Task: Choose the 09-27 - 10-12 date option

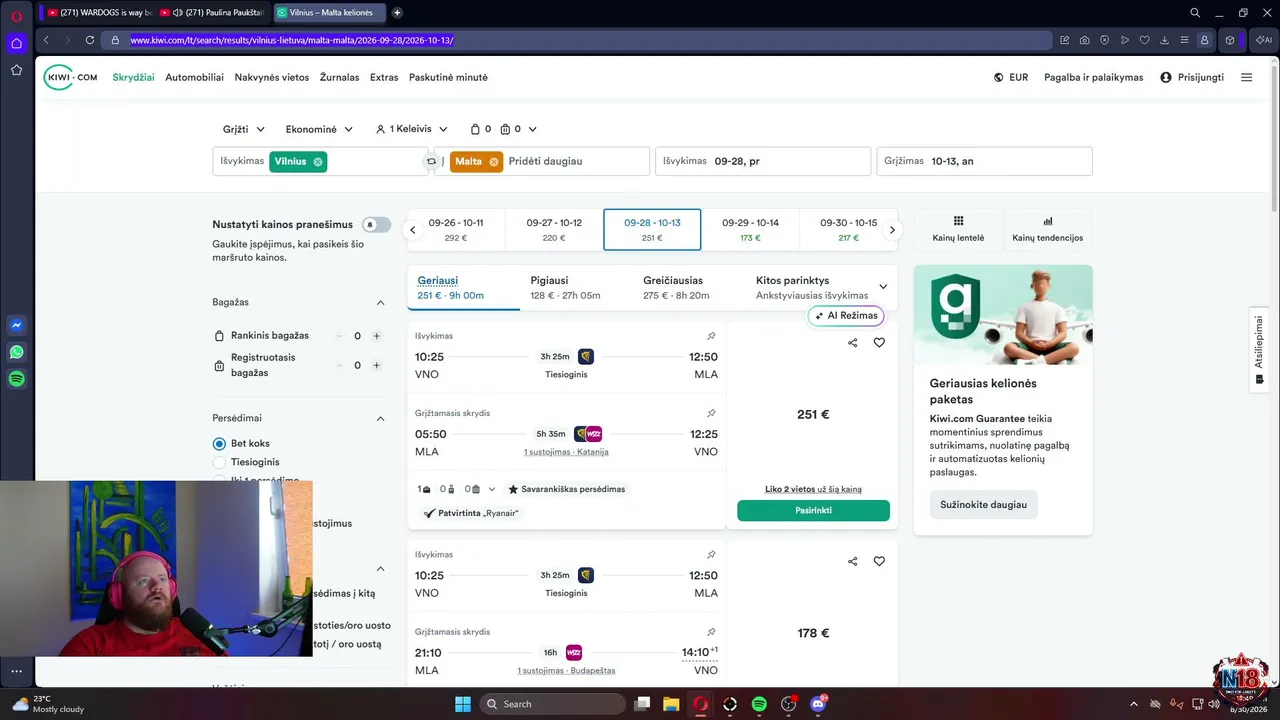Action: coord(554,230)
